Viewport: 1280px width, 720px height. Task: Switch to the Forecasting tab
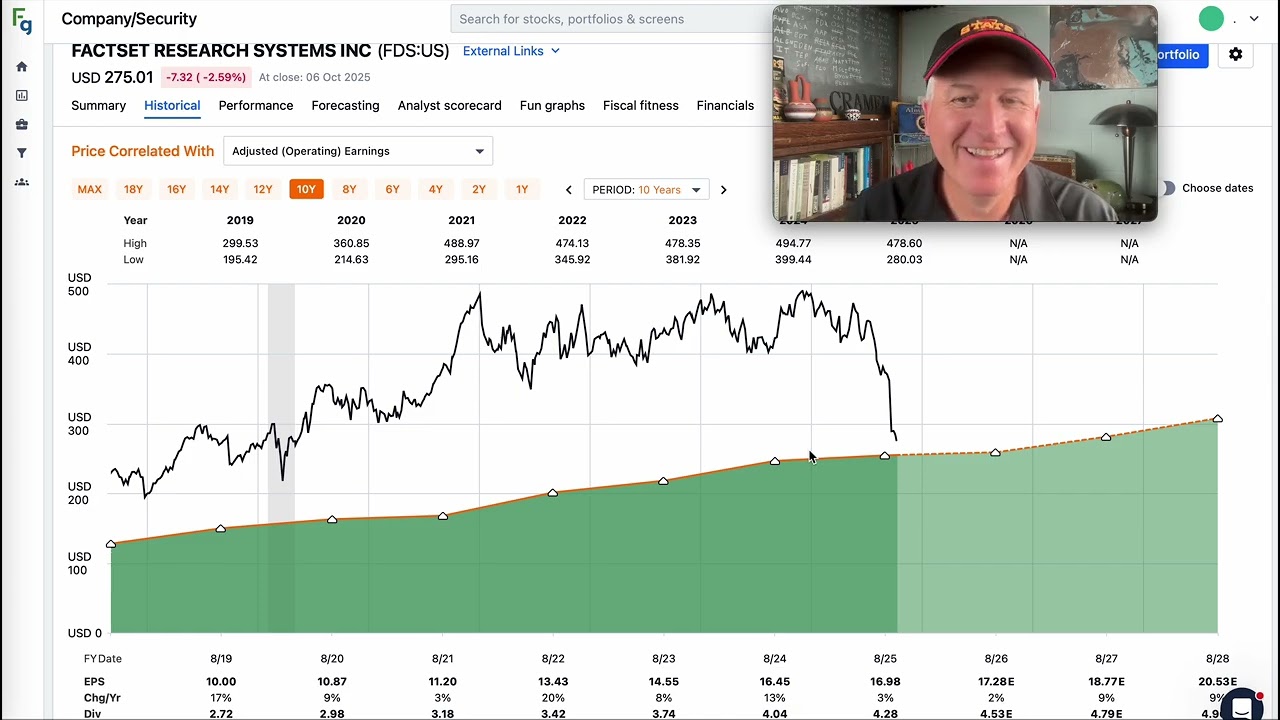345,106
